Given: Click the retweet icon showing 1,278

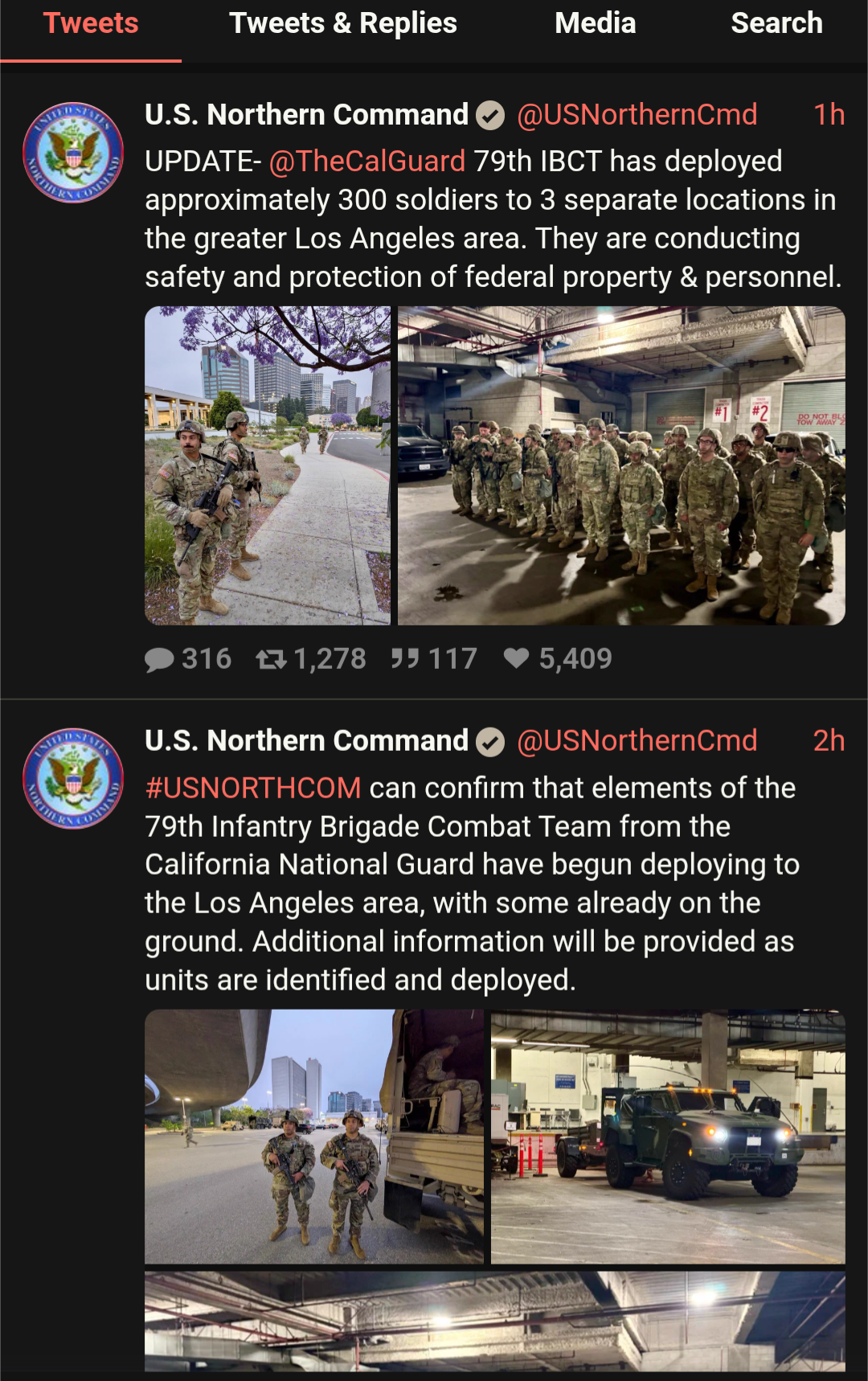Looking at the screenshot, I should [271, 660].
